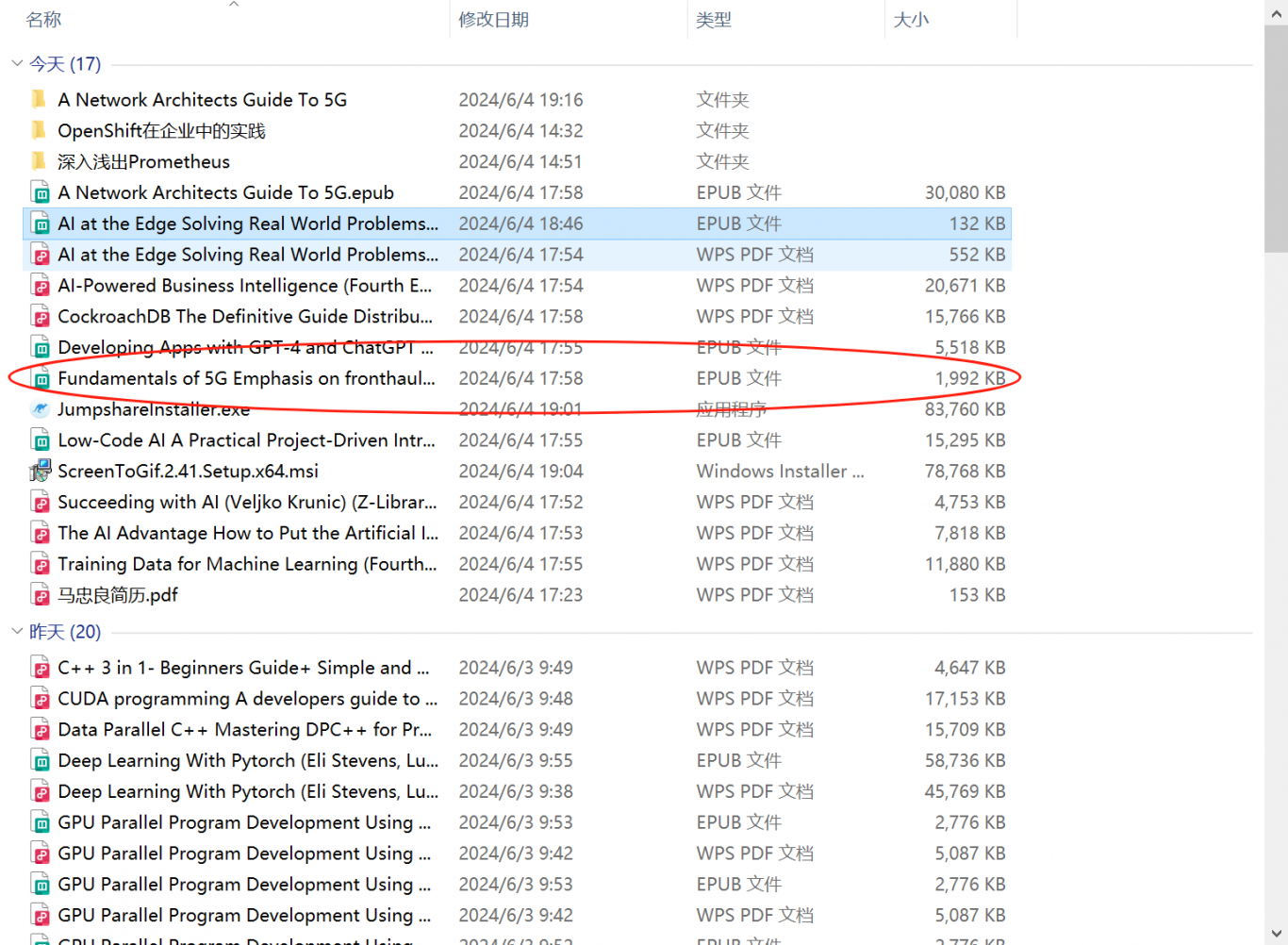
Task: Click the size cell "83,760 KB"
Action: pos(965,409)
